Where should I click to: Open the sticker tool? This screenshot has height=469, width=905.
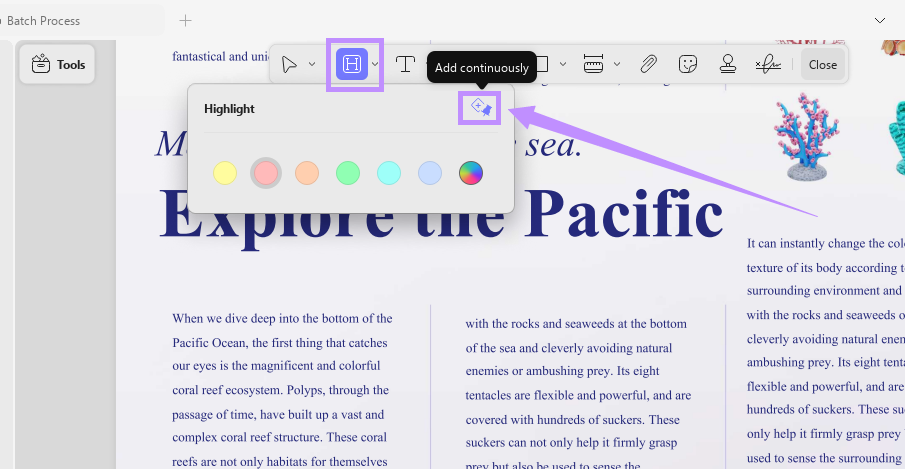[x=687, y=64]
